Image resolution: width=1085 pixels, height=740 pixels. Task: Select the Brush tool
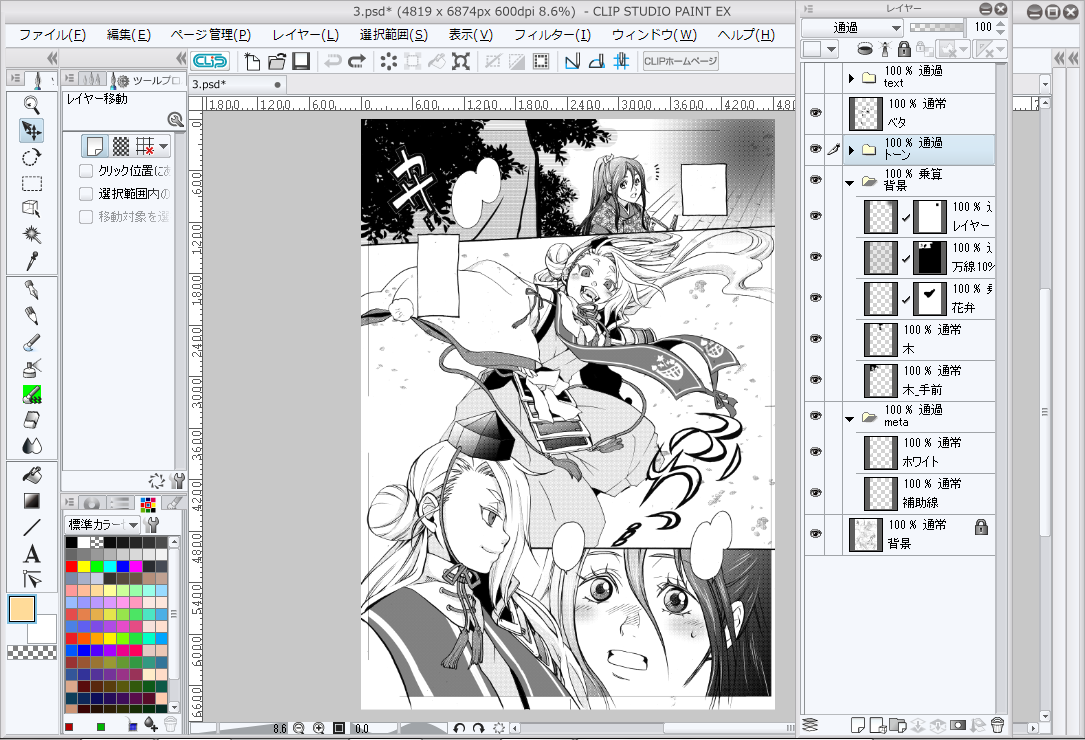pyautogui.click(x=32, y=342)
